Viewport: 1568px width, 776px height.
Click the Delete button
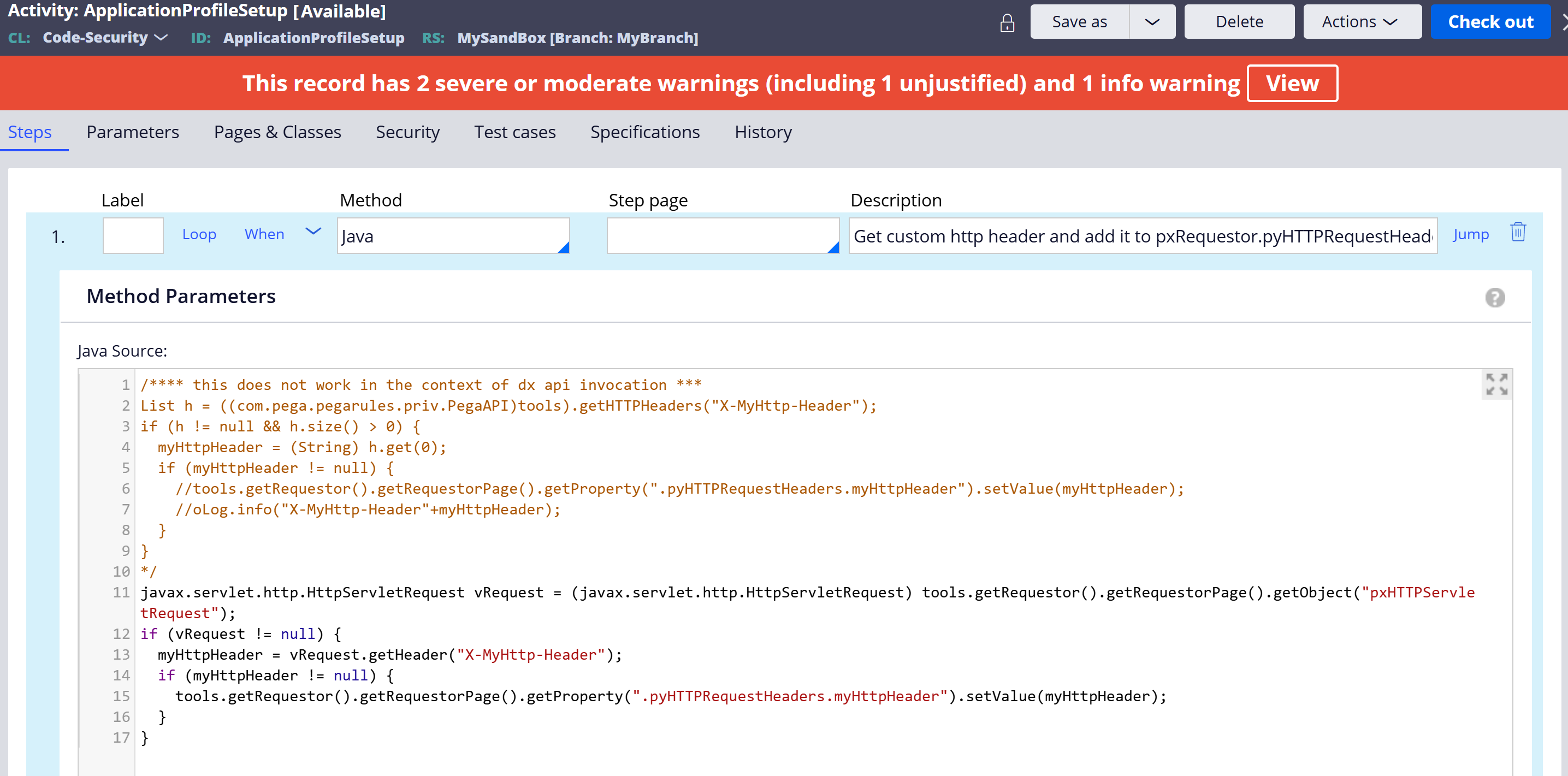(x=1239, y=22)
